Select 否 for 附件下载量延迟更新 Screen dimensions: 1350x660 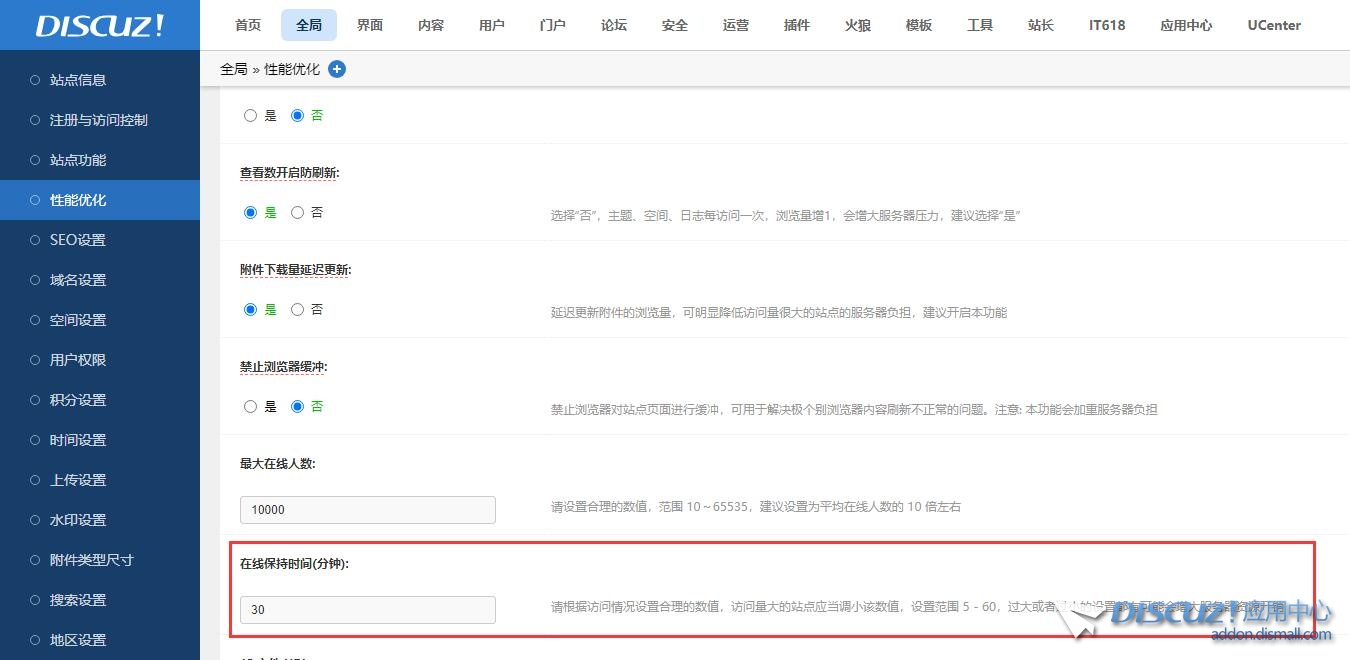(x=297, y=310)
